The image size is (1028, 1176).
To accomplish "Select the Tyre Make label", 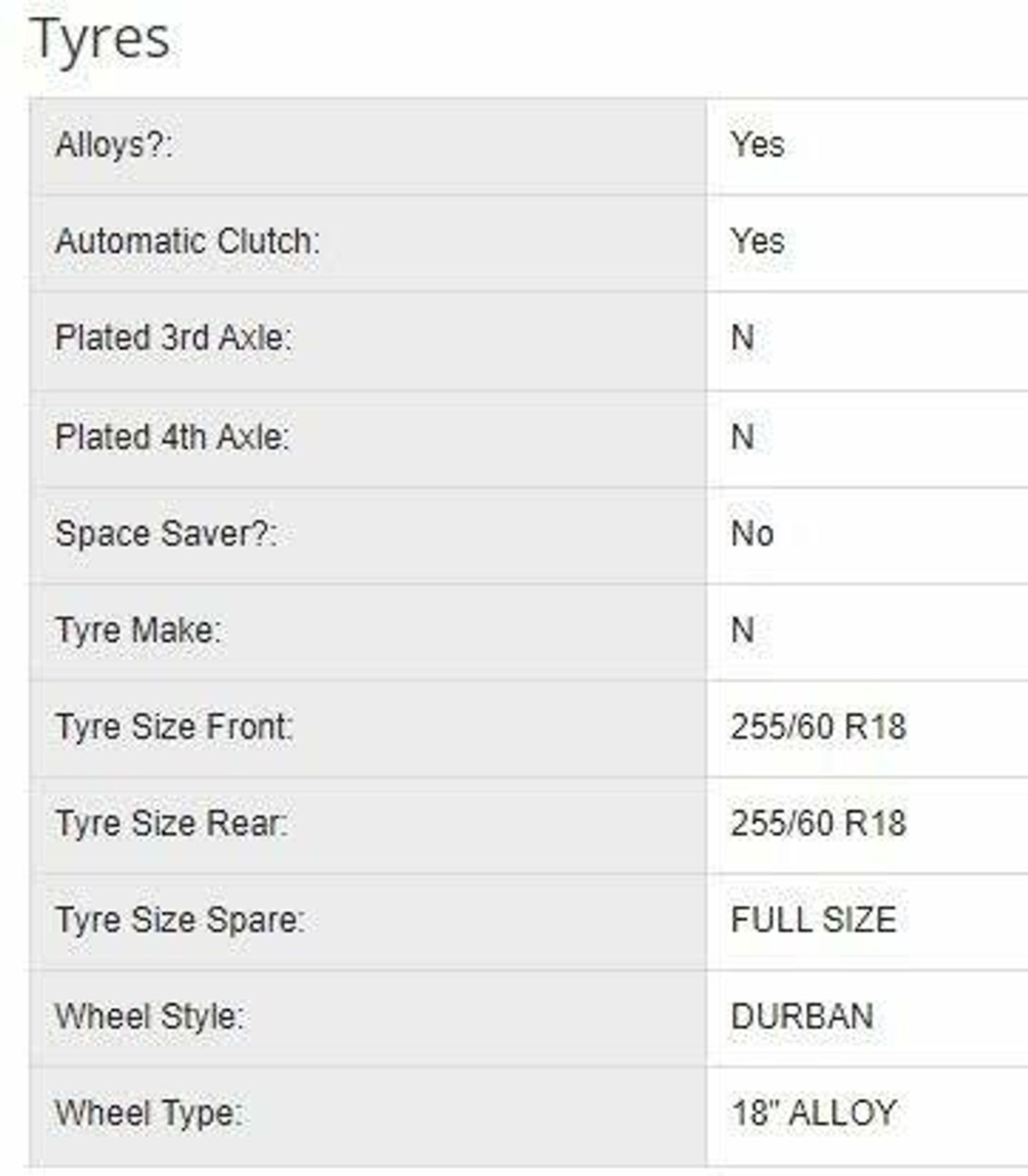I will pyautogui.click(x=138, y=630).
